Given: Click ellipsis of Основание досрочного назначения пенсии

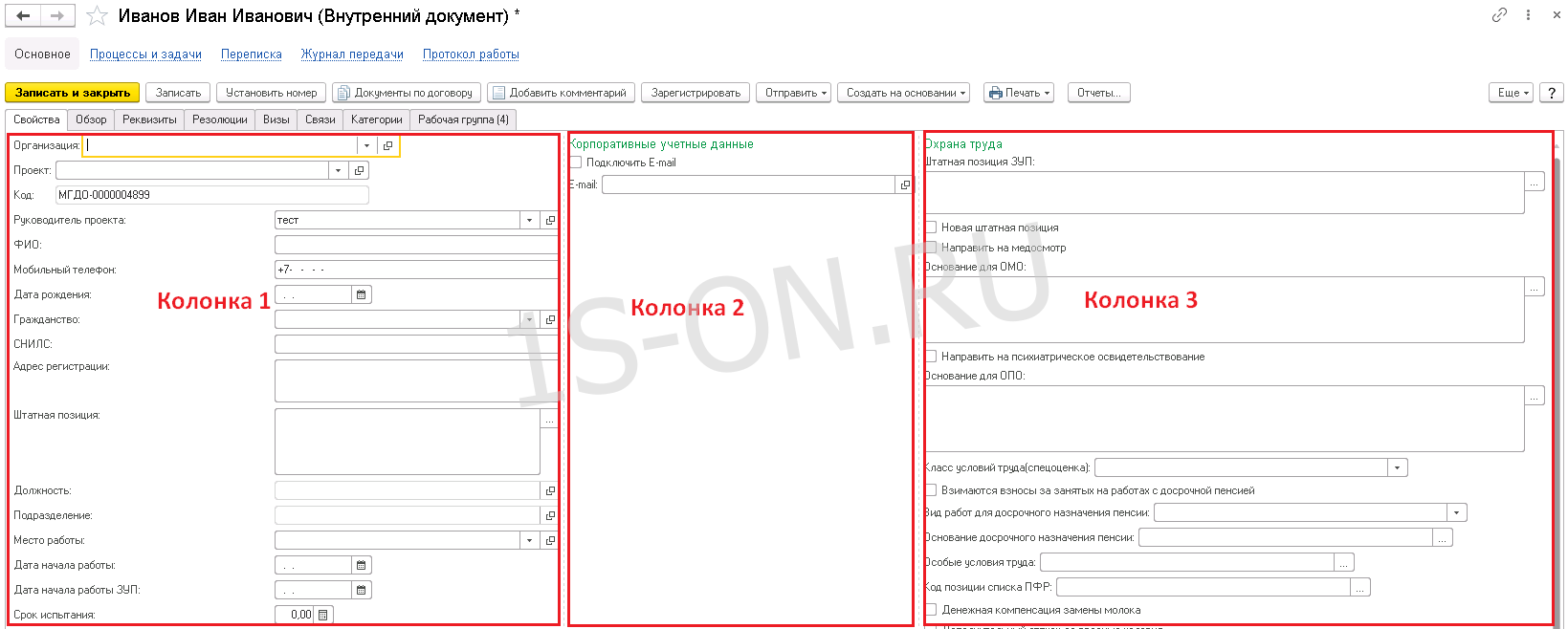Looking at the screenshot, I should pyautogui.click(x=1443, y=537).
